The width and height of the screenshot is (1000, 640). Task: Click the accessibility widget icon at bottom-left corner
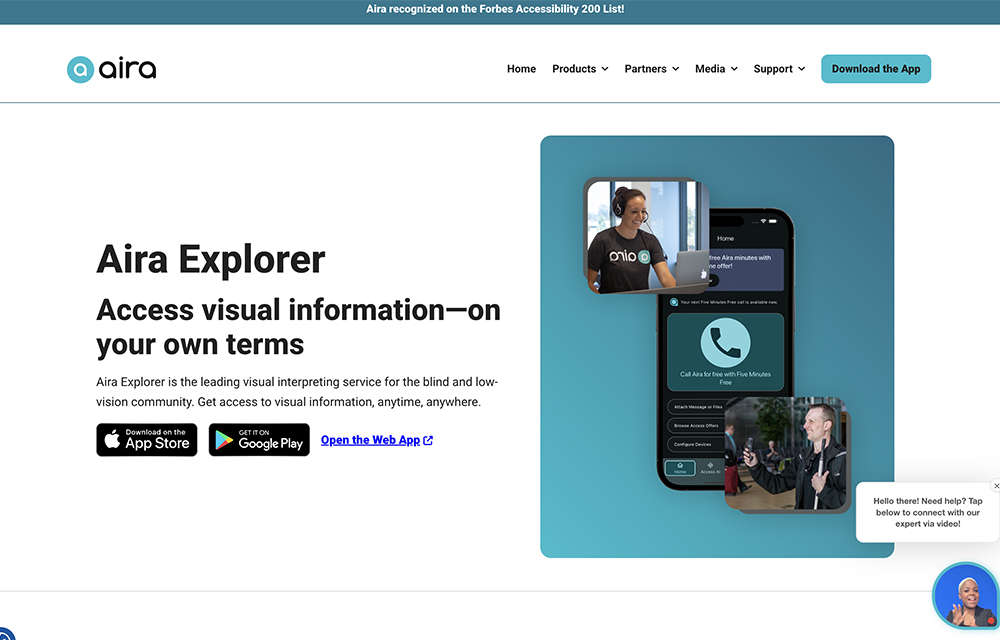click(x=5, y=634)
